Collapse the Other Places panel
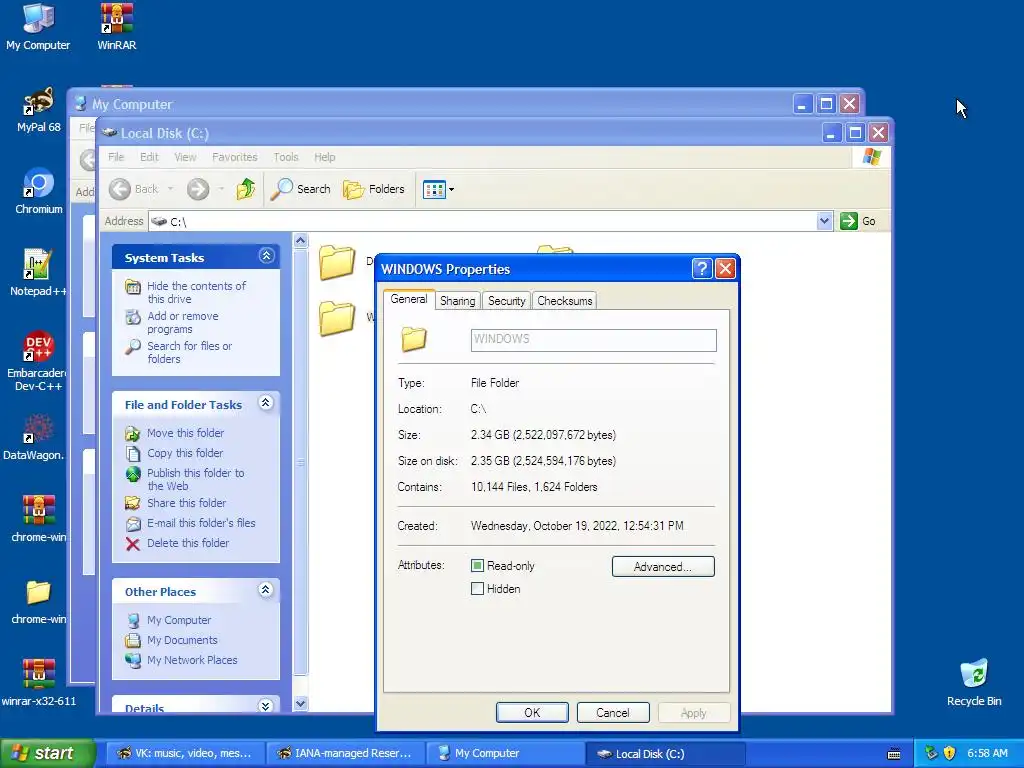The image size is (1024, 768). [266, 590]
